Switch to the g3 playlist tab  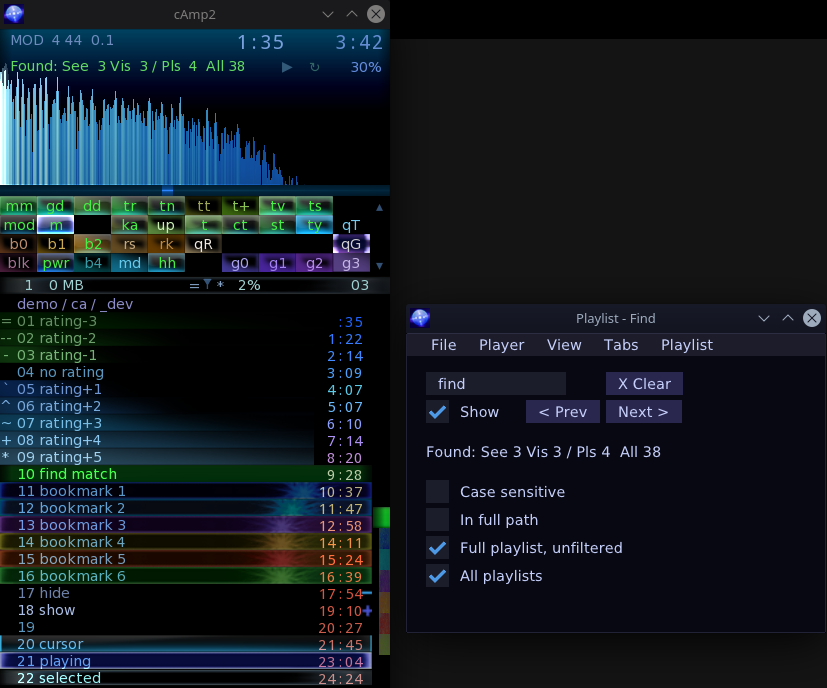351,263
